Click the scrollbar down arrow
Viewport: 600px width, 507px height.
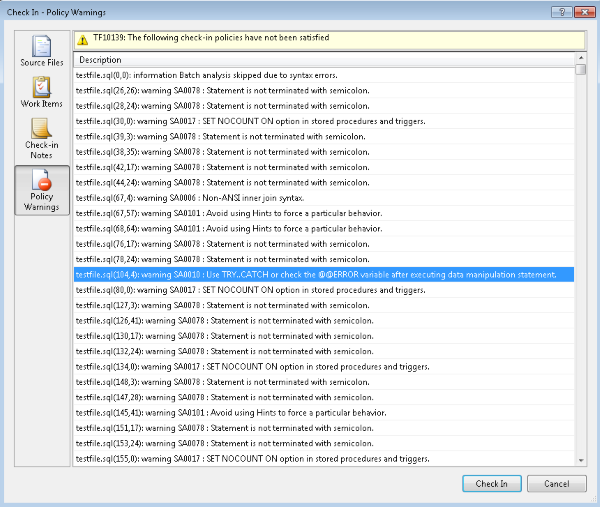click(x=581, y=461)
